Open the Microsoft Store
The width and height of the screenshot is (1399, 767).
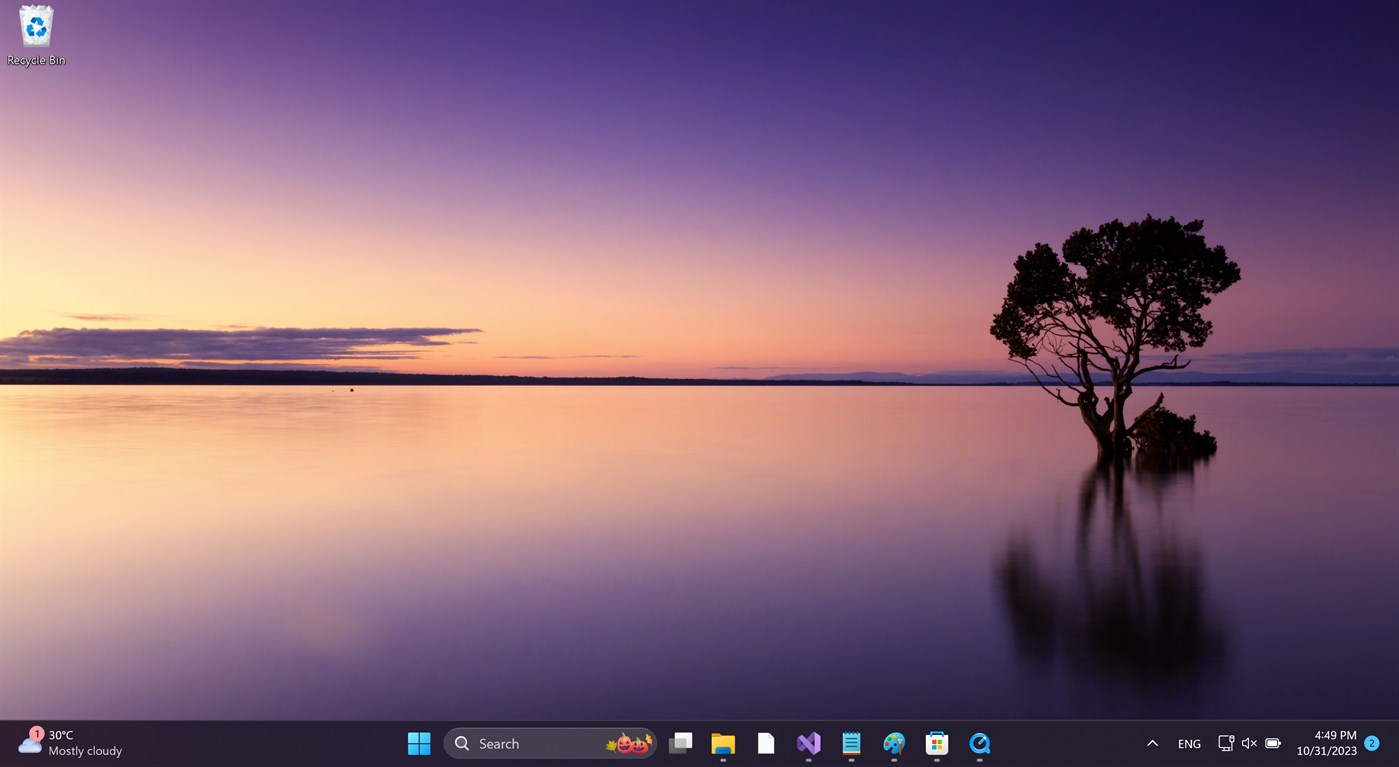[x=936, y=743]
